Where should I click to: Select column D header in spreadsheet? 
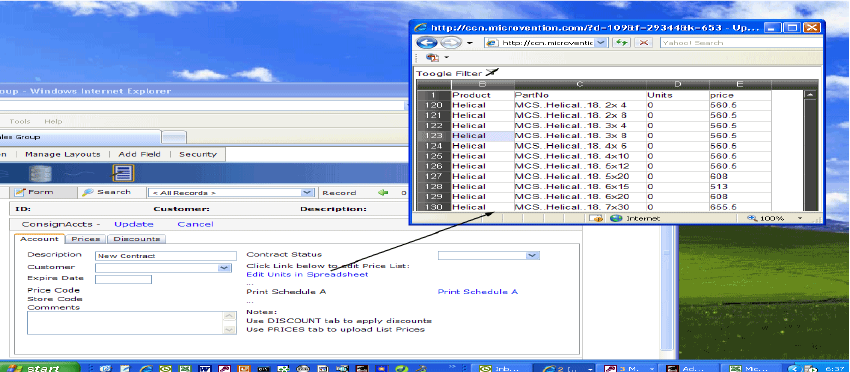tap(678, 84)
